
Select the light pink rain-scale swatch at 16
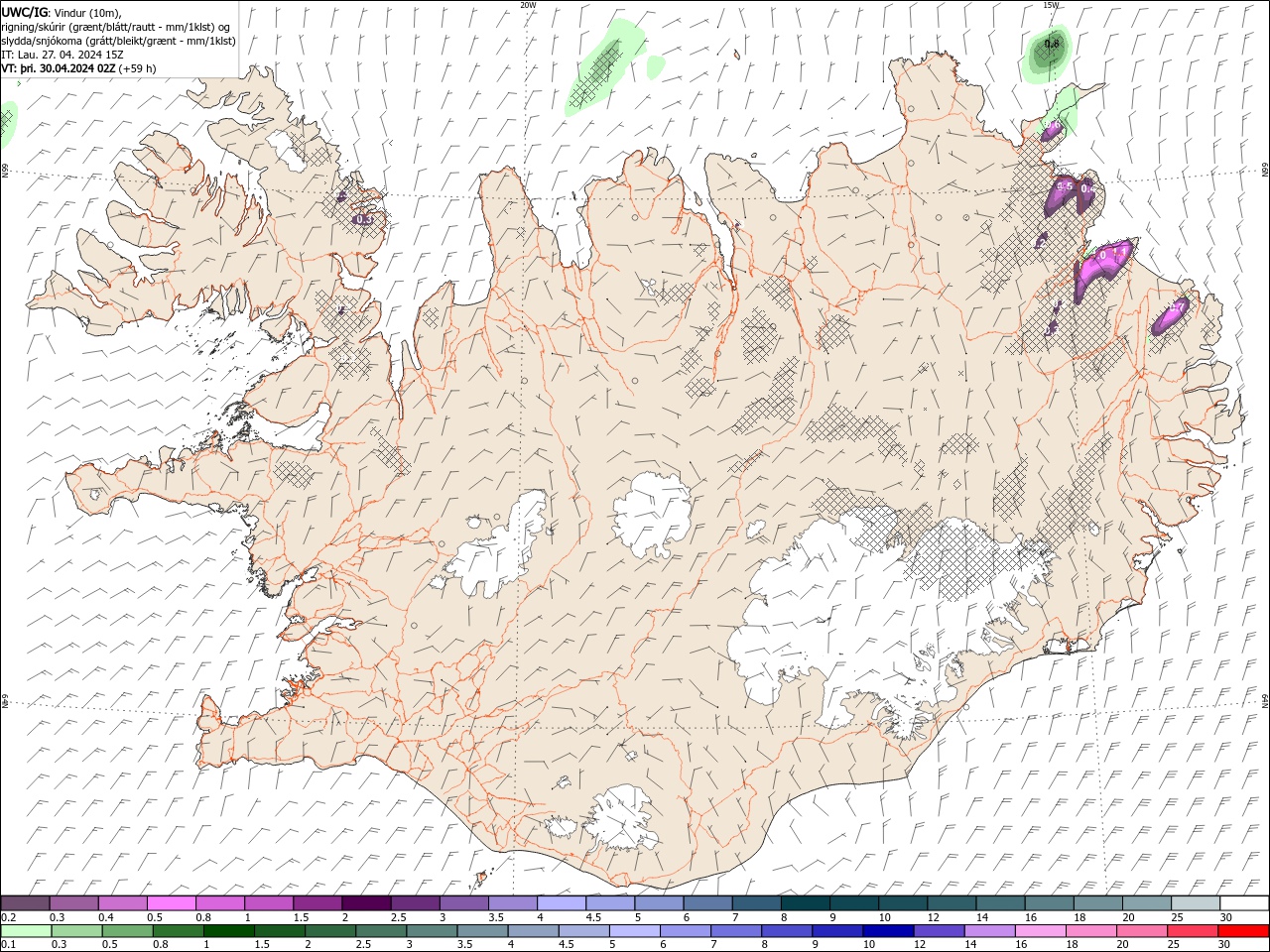coord(1039,931)
